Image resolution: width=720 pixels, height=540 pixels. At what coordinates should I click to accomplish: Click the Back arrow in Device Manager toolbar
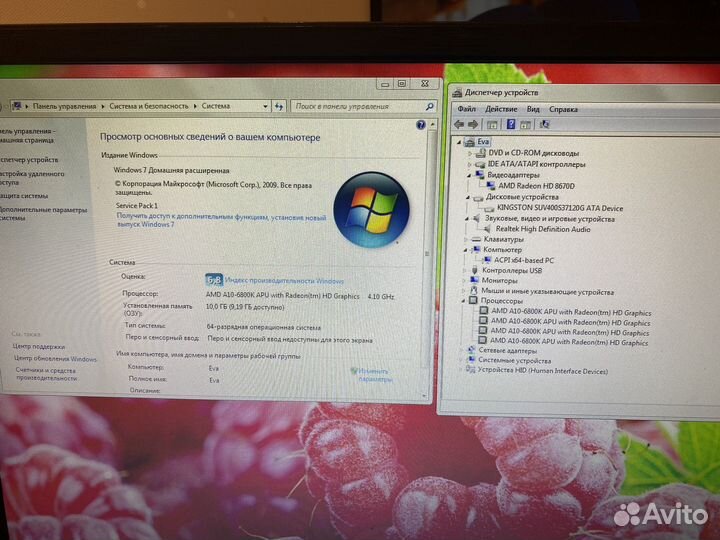click(x=460, y=125)
